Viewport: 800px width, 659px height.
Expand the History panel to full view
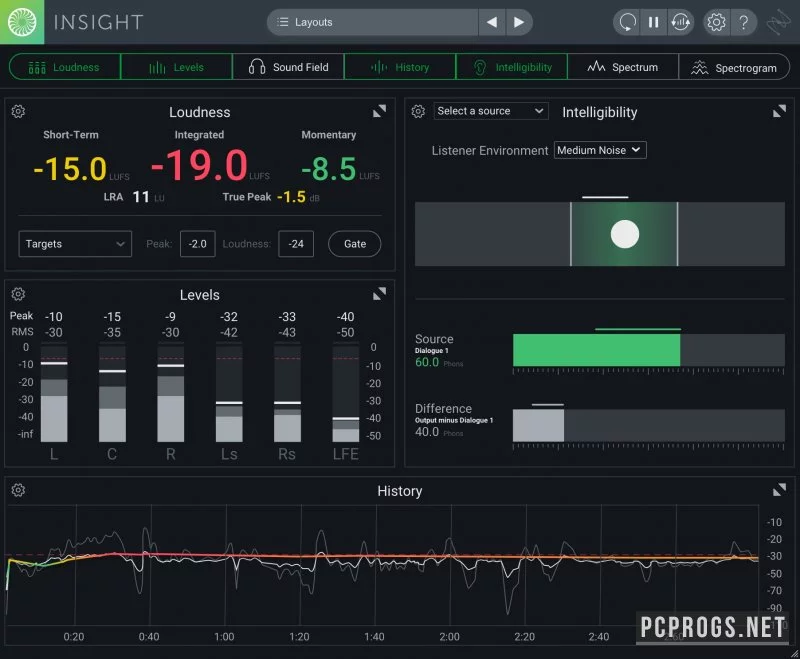pos(779,490)
